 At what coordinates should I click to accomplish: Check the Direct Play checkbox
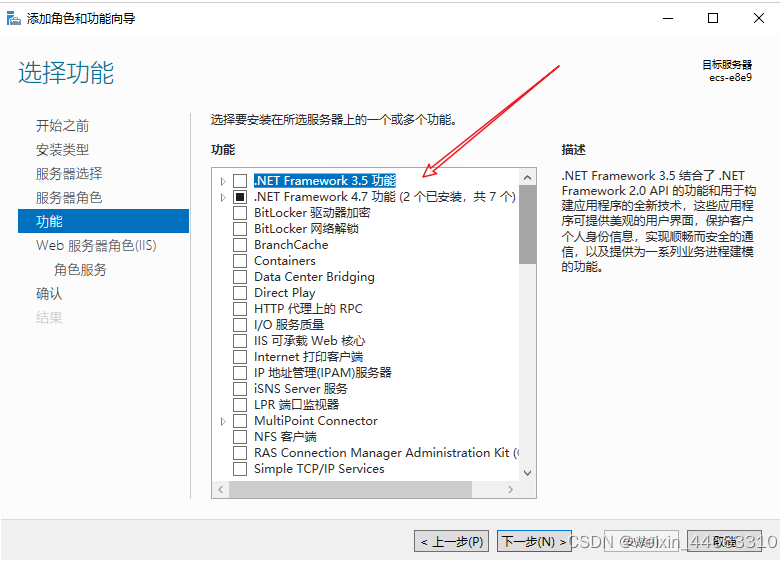[240, 293]
